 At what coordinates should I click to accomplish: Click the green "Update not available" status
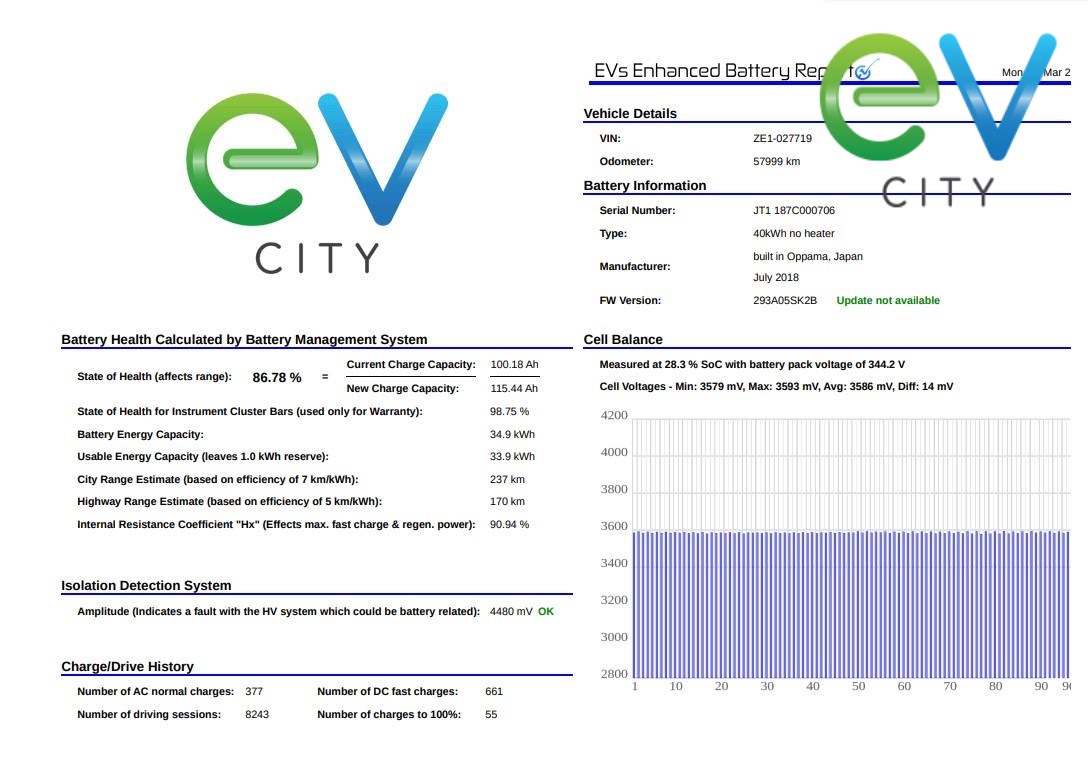click(888, 301)
